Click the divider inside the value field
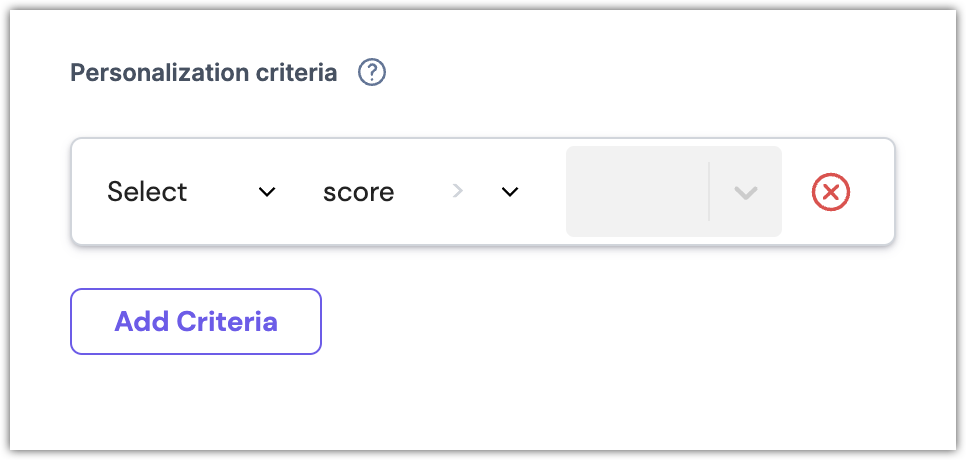Viewport: 966px width, 460px height. coord(709,192)
